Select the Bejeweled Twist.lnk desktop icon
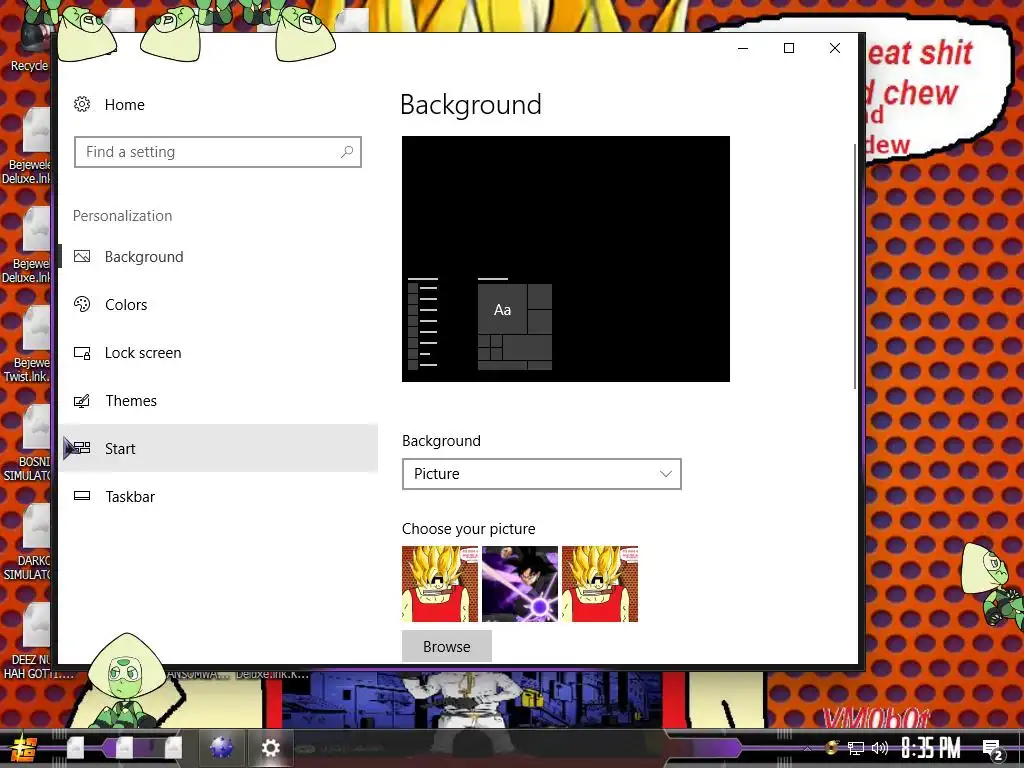The width and height of the screenshot is (1024, 768). click(x=28, y=346)
